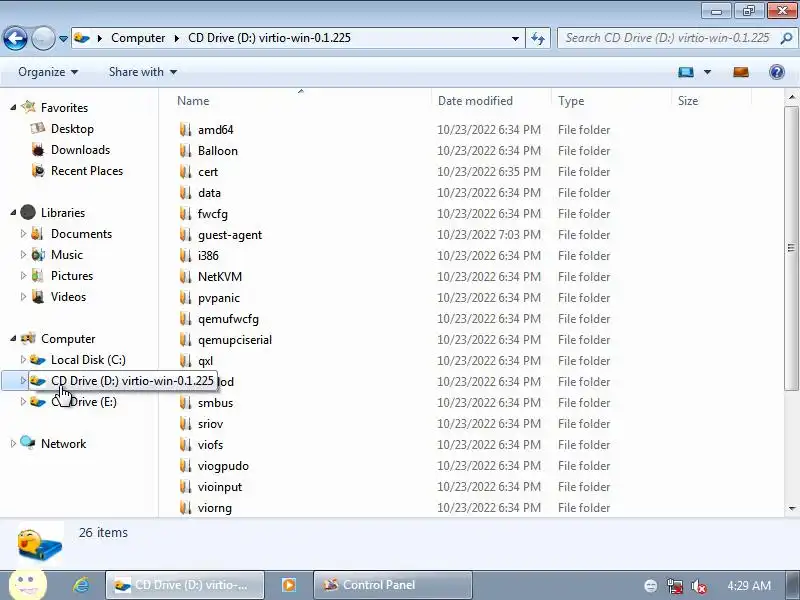Switch to Control Panel taskbar button

tap(393, 585)
